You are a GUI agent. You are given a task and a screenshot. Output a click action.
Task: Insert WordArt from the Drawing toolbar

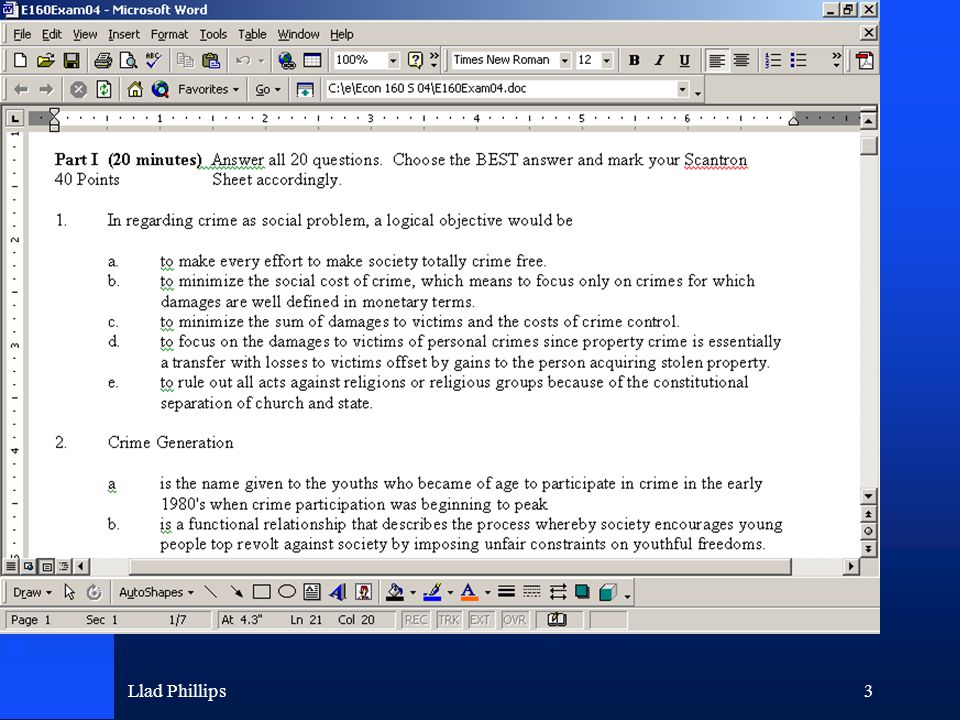click(x=337, y=591)
